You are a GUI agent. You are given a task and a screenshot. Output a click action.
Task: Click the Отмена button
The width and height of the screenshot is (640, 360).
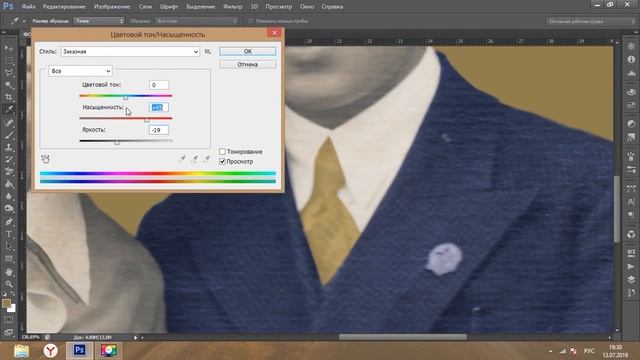[248, 64]
